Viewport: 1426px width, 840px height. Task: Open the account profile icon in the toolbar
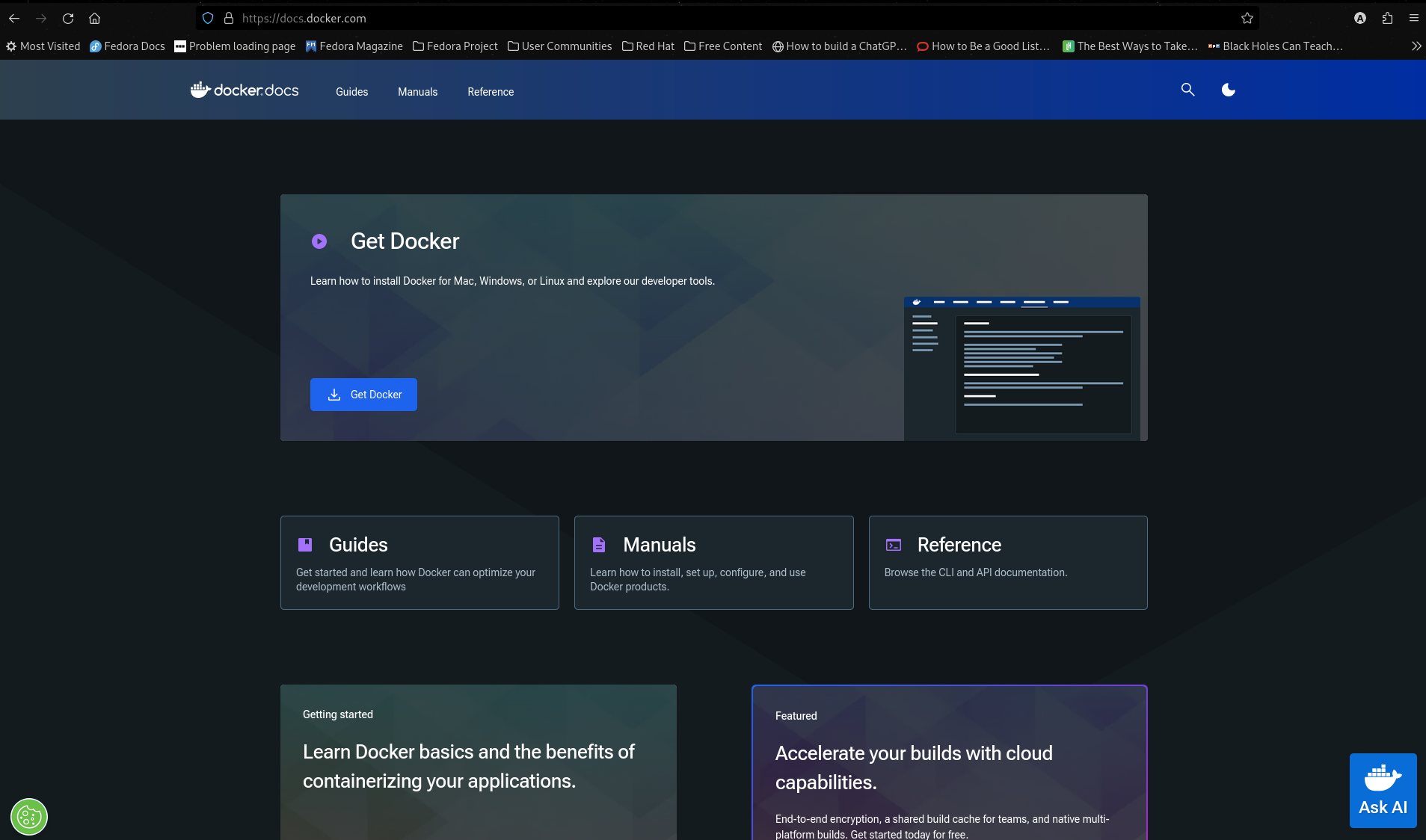1360,18
